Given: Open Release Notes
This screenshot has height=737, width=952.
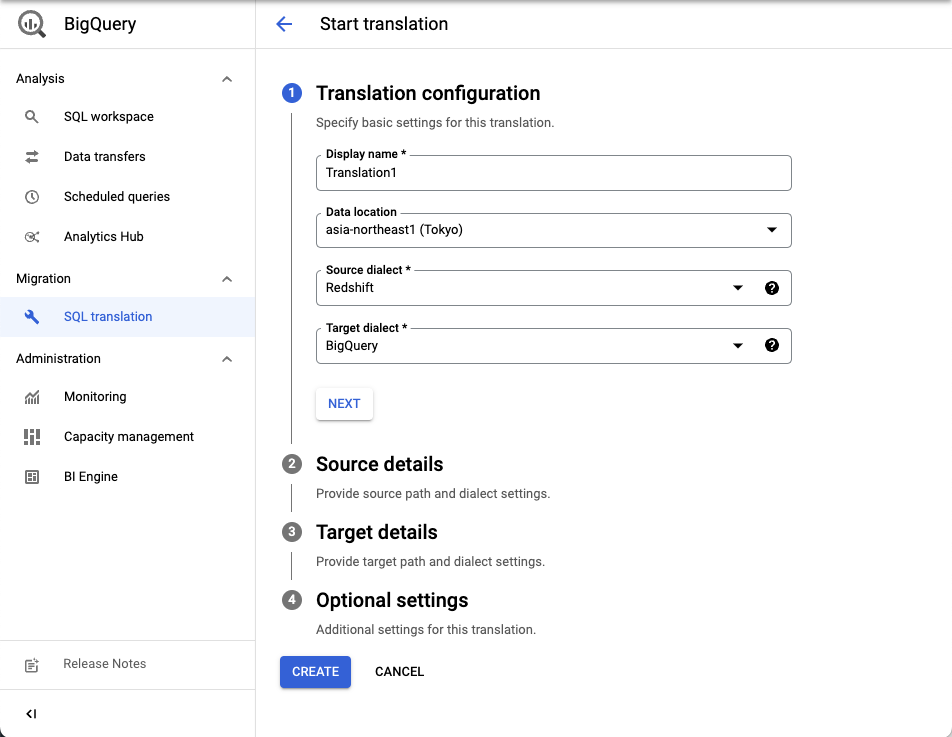Looking at the screenshot, I should tap(104, 663).
